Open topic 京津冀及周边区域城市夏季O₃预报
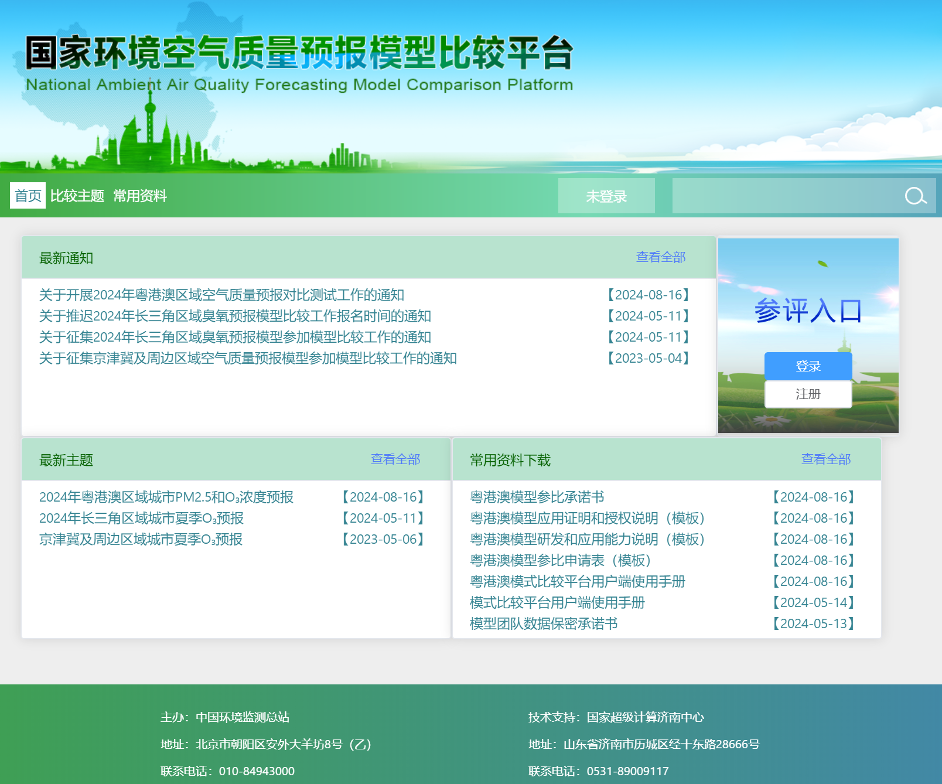 [x=141, y=539]
